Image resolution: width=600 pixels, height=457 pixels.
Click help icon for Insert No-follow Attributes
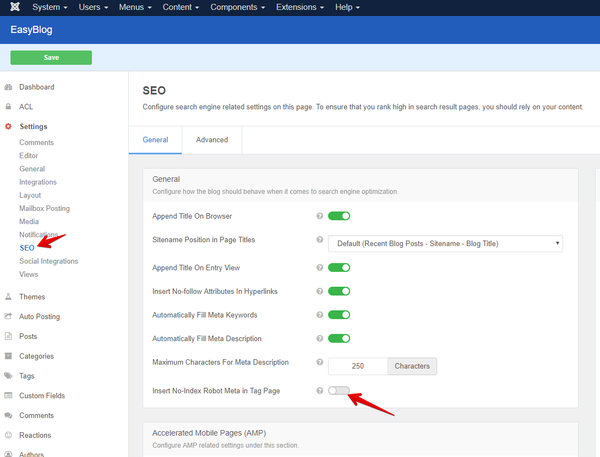(x=320, y=291)
